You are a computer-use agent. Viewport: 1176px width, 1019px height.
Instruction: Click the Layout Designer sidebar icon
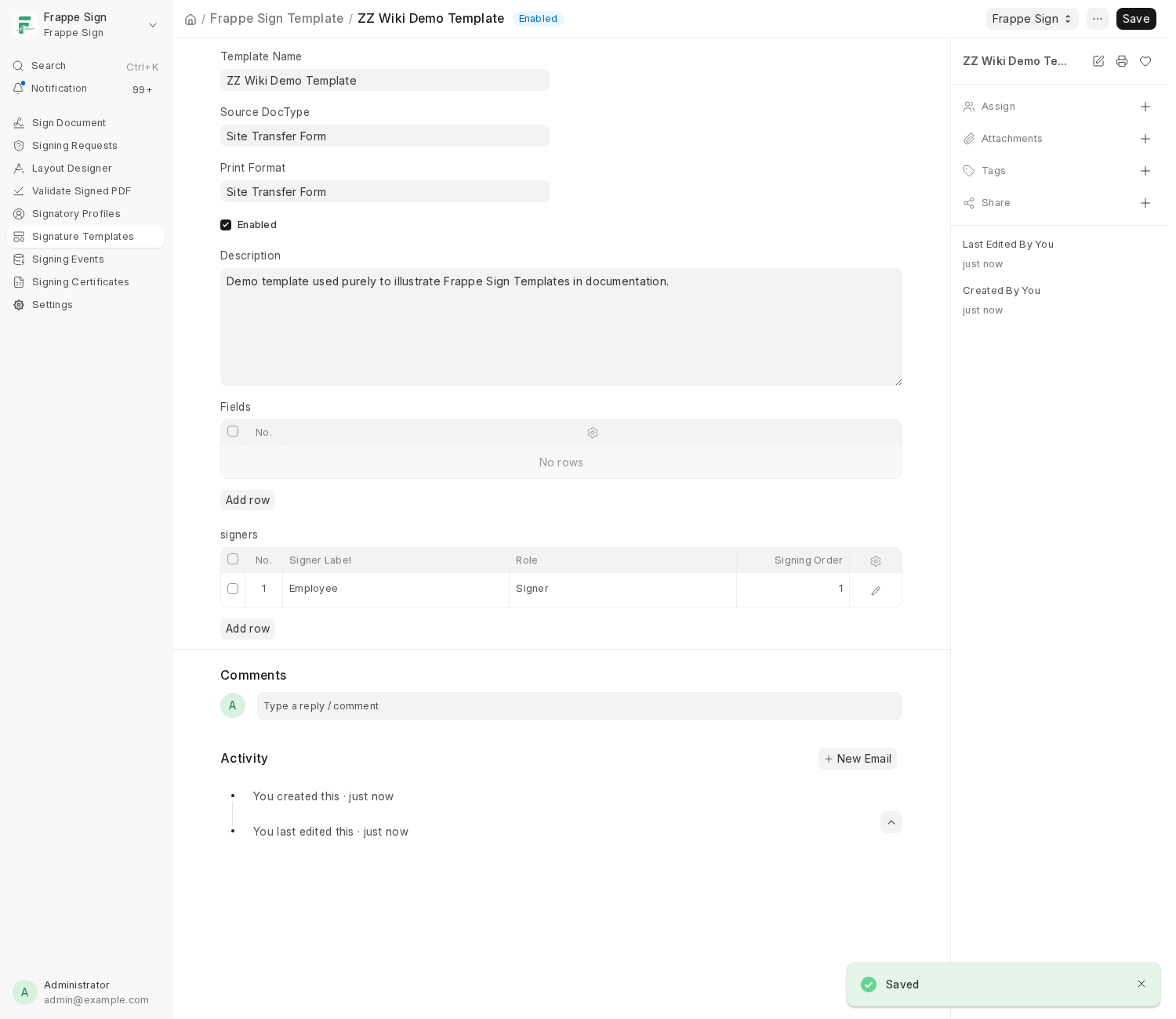[19, 169]
